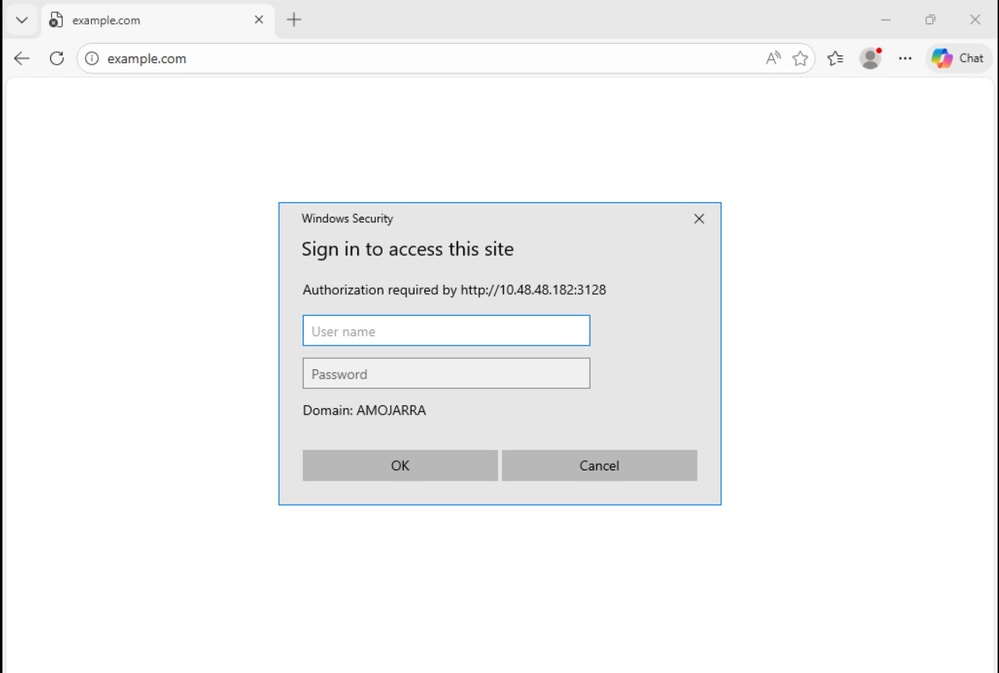Open Copilot Chat in the sidebar
The image size is (999, 673).
957,58
